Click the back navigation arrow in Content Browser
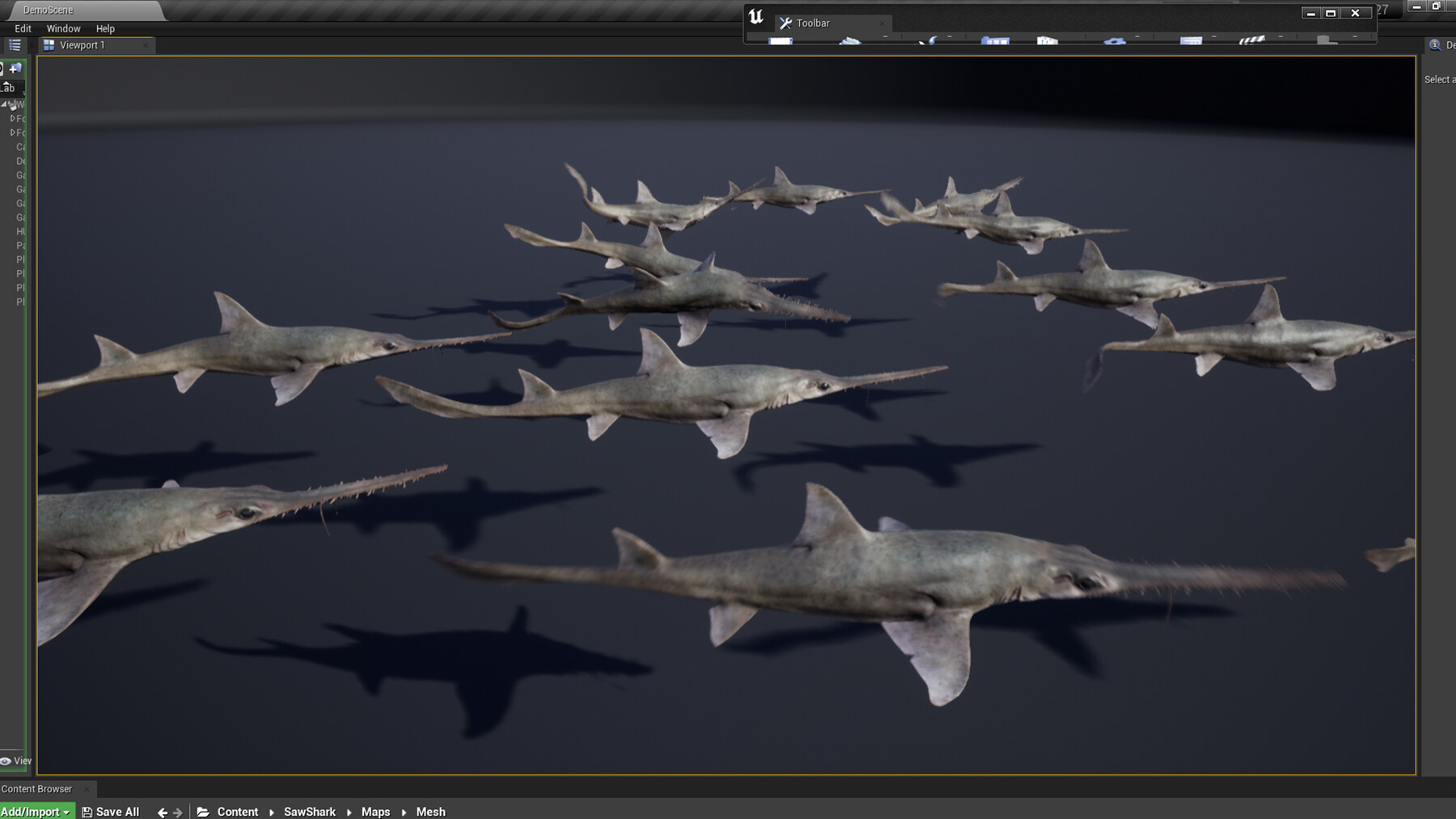The height and width of the screenshot is (819, 1456). coord(163,812)
